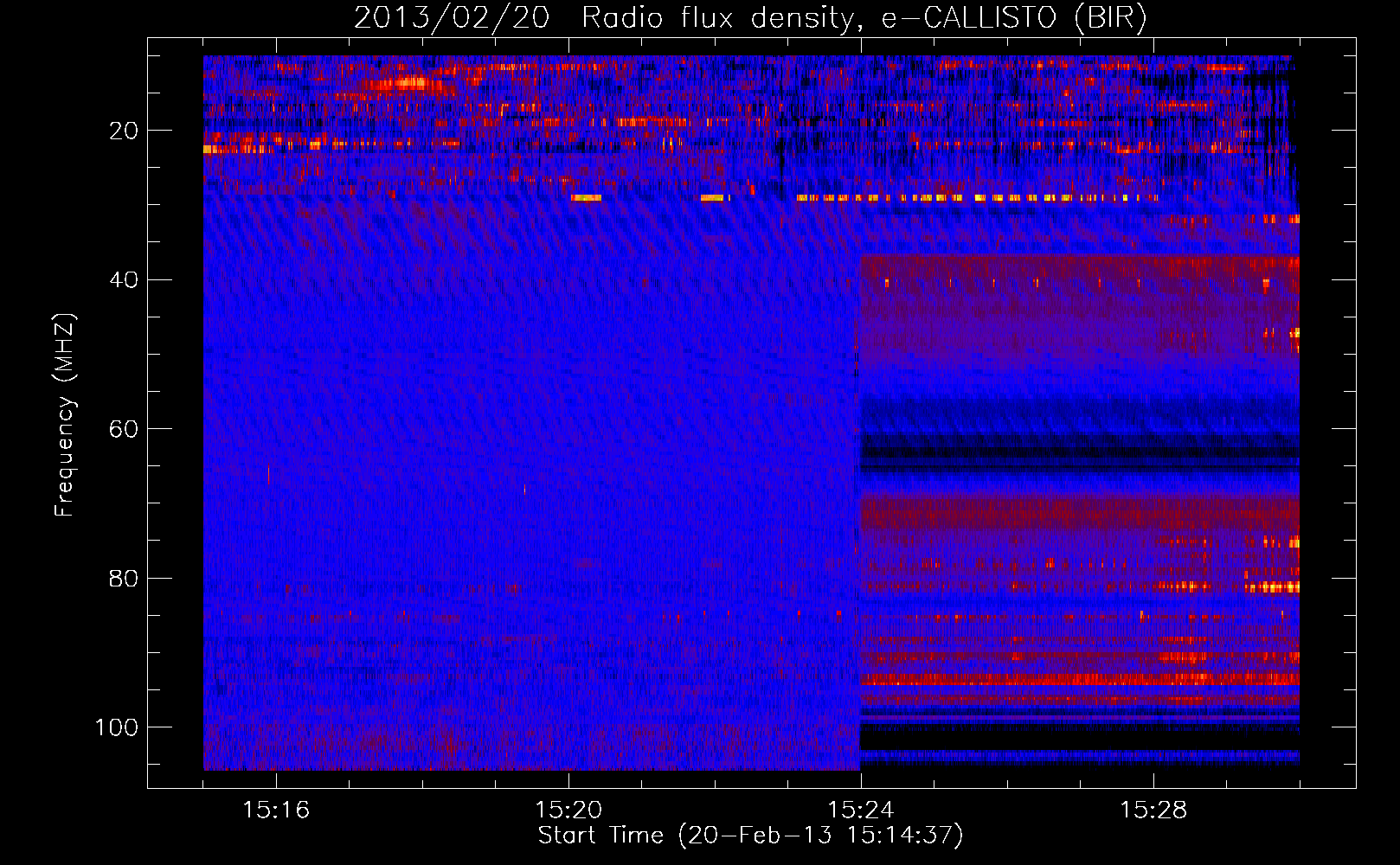Click the 15:20 time tick label
1400x865 pixels.
tap(568, 810)
